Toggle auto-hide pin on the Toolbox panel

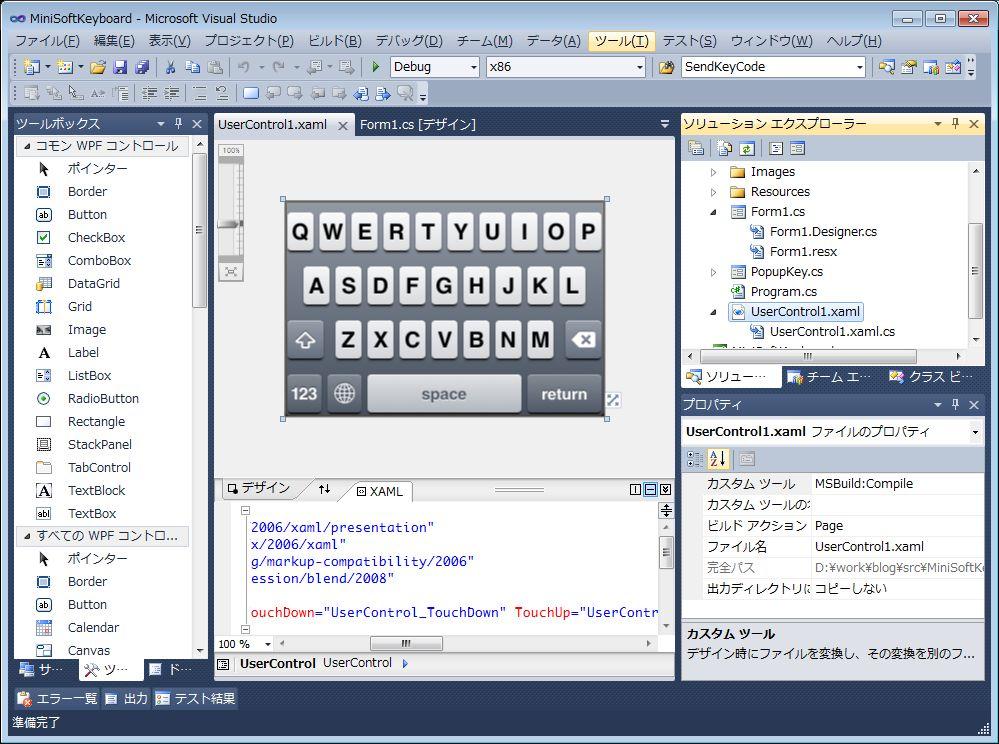[x=179, y=123]
